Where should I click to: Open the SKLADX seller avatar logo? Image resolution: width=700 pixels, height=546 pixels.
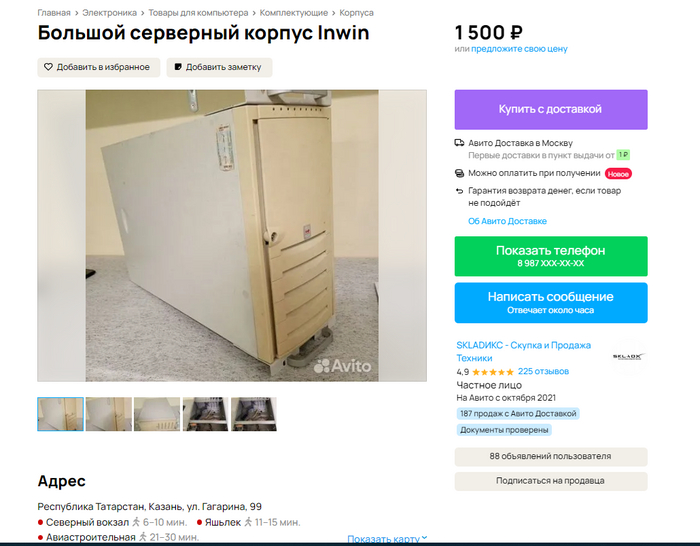[627, 356]
